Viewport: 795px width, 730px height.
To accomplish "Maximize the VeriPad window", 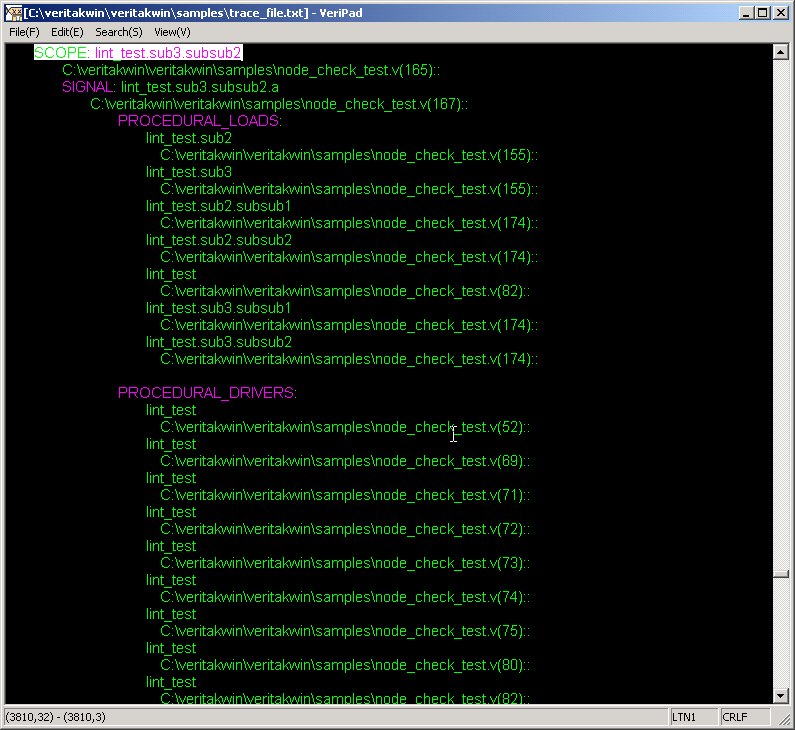I will [762, 13].
